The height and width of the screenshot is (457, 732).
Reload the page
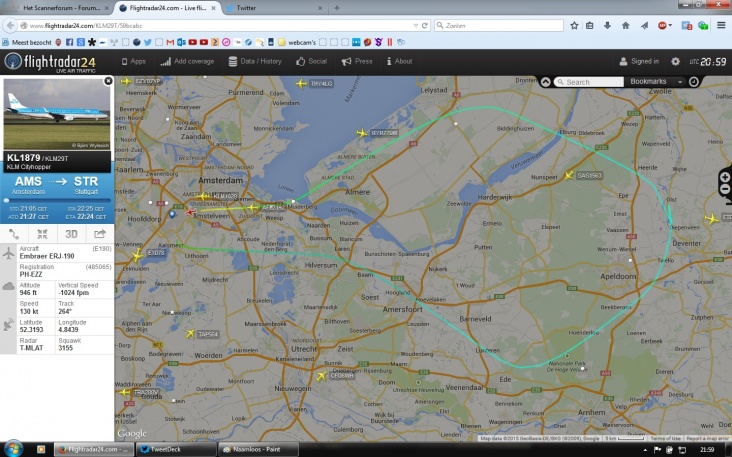[425, 26]
